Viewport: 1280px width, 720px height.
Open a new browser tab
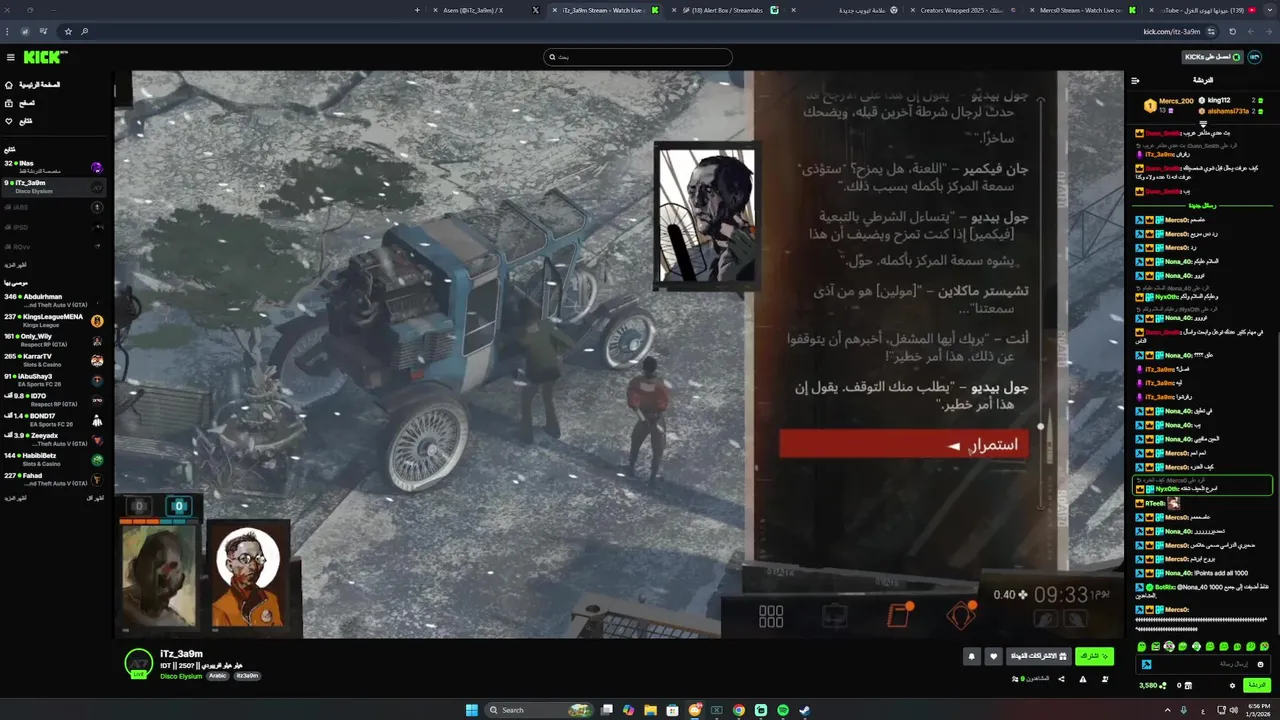(417, 10)
